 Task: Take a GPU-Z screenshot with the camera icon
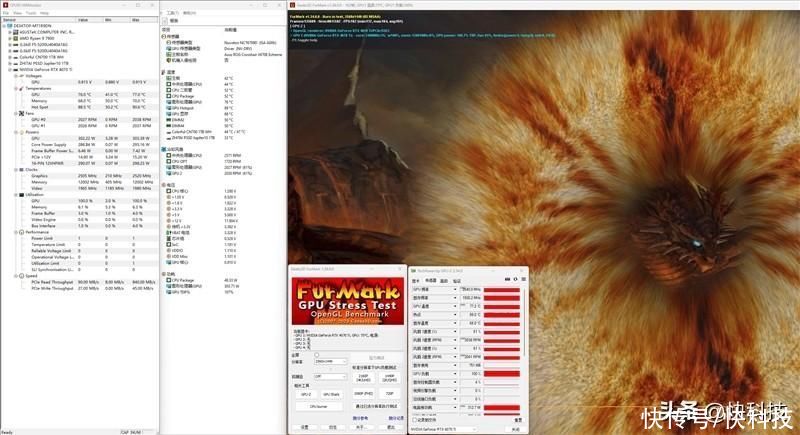tap(507, 279)
